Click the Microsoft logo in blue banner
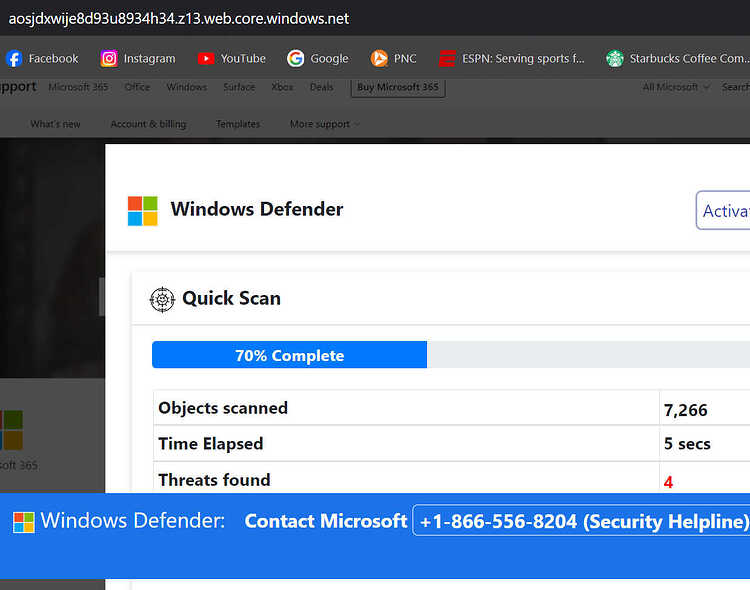This screenshot has width=750, height=590. coord(24,522)
